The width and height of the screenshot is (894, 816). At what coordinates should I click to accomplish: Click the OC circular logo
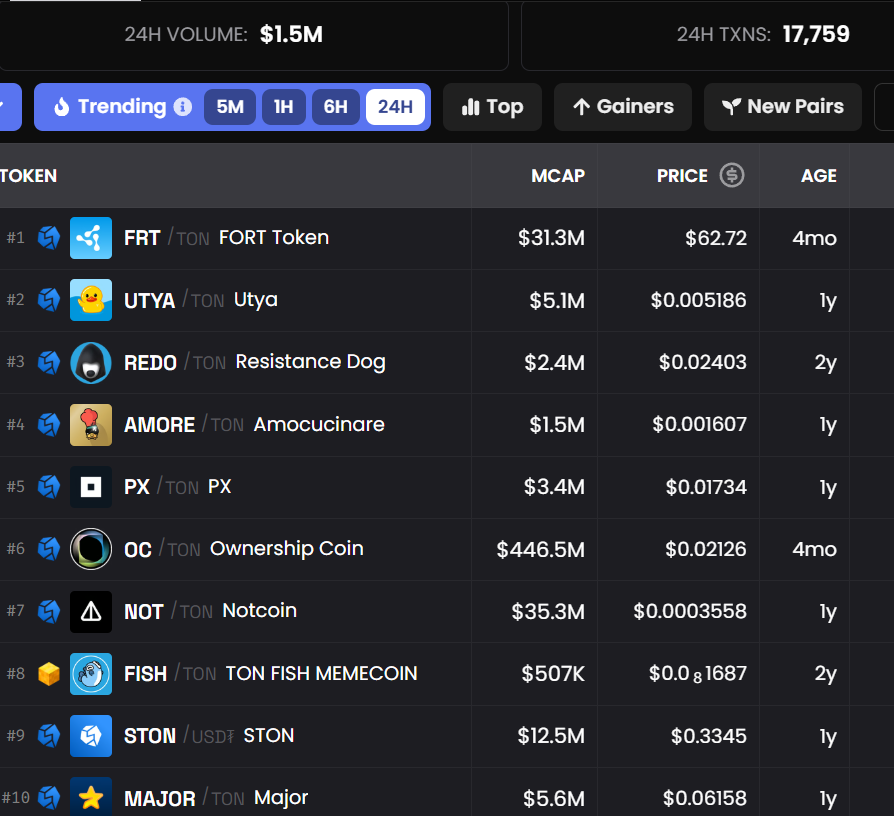91,549
